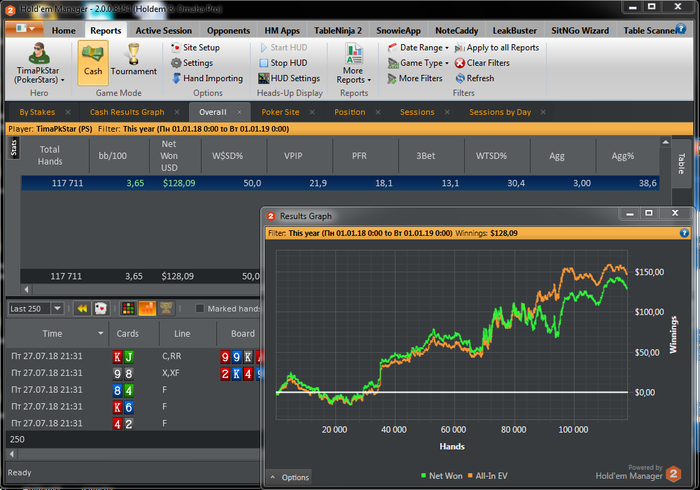Viewport: 700px width, 490px height.
Task: Open Site Setup options
Action: 196,47
